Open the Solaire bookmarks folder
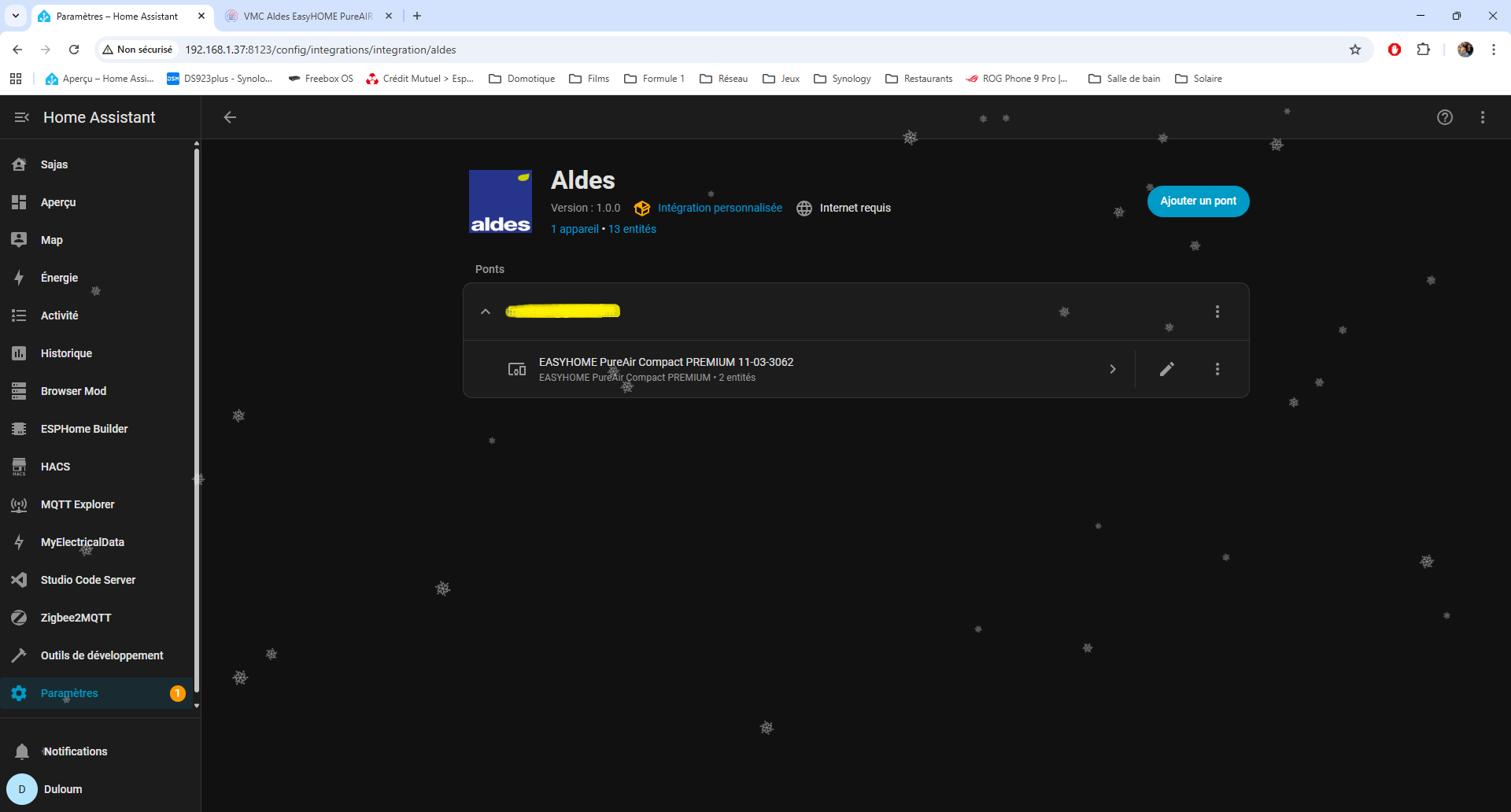The width and height of the screenshot is (1511, 812). [x=1199, y=79]
